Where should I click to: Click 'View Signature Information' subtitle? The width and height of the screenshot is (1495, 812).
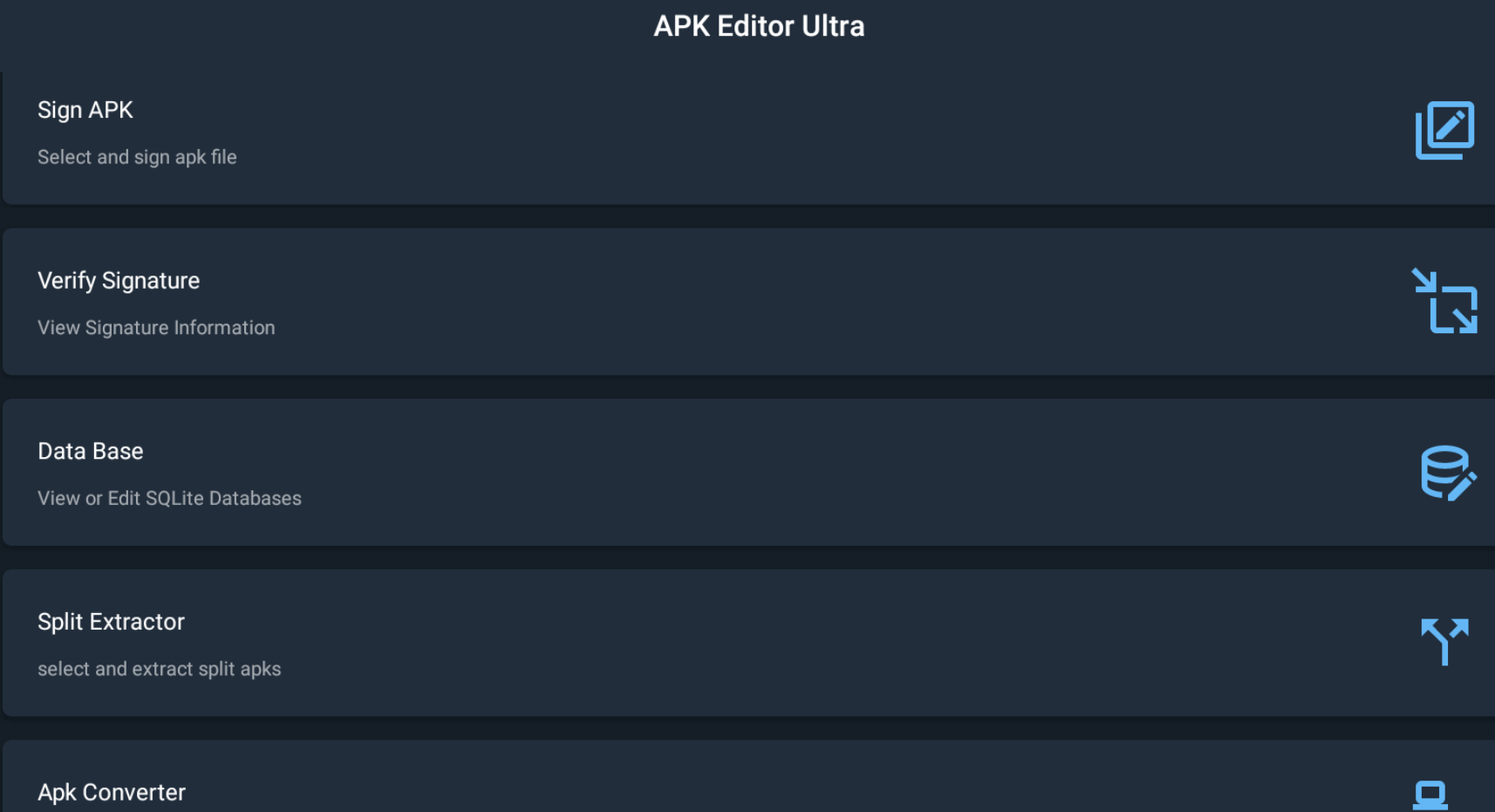(x=156, y=328)
